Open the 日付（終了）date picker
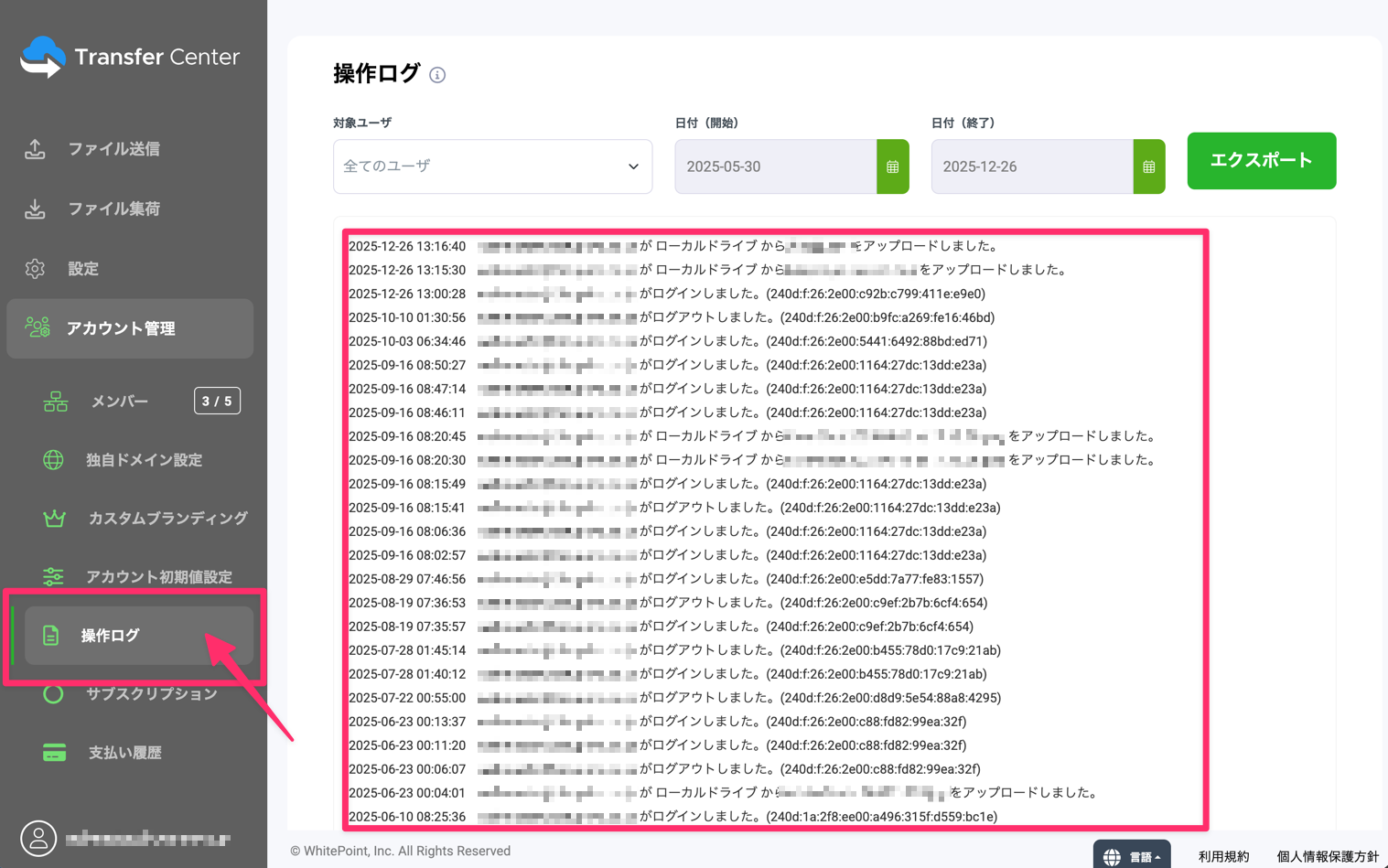Screen dimensions: 1388x868 pyautogui.click(x=1149, y=166)
